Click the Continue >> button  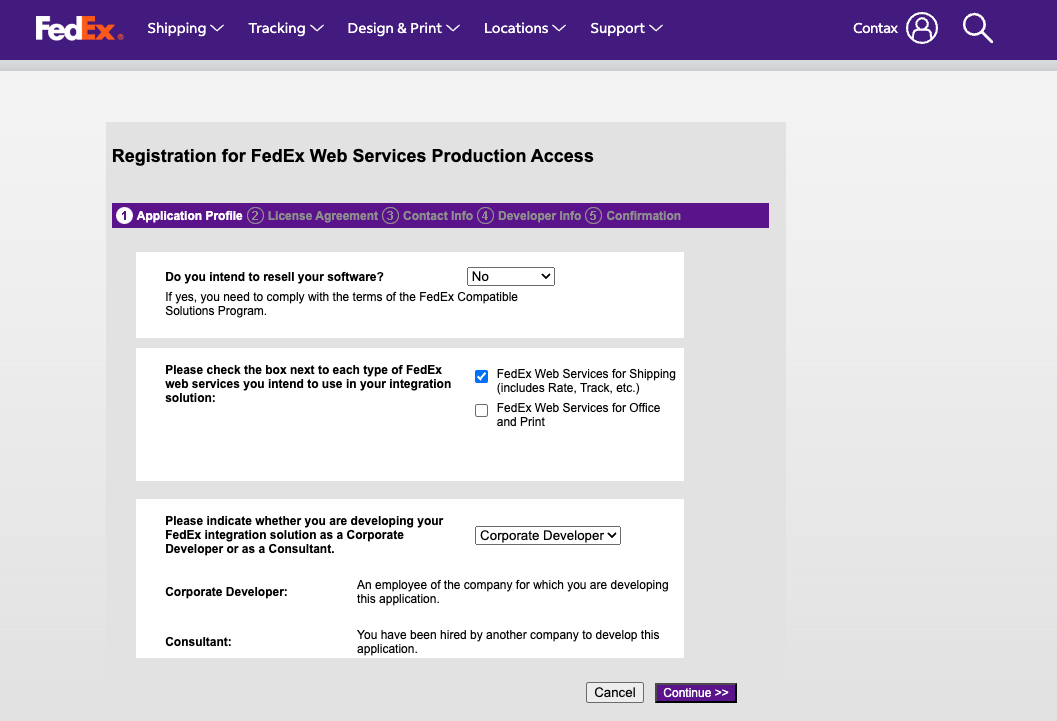pos(696,693)
